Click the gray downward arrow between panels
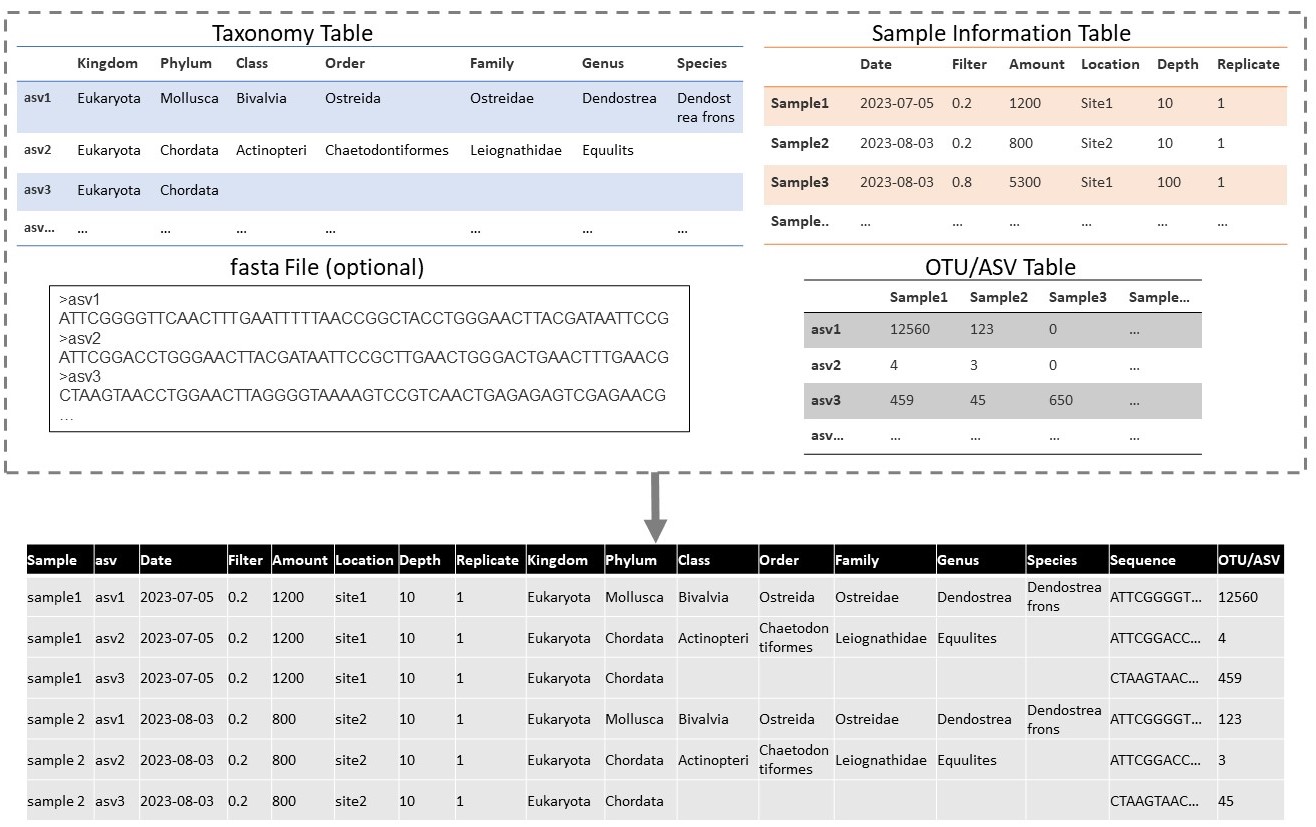 pyautogui.click(x=656, y=506)
